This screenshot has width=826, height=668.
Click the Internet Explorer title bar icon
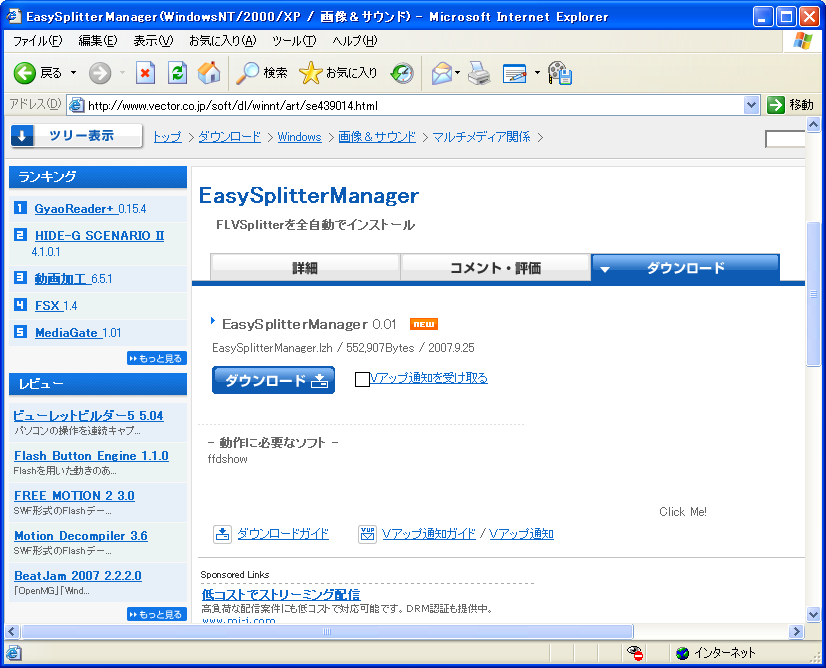(x=13, y=16)
